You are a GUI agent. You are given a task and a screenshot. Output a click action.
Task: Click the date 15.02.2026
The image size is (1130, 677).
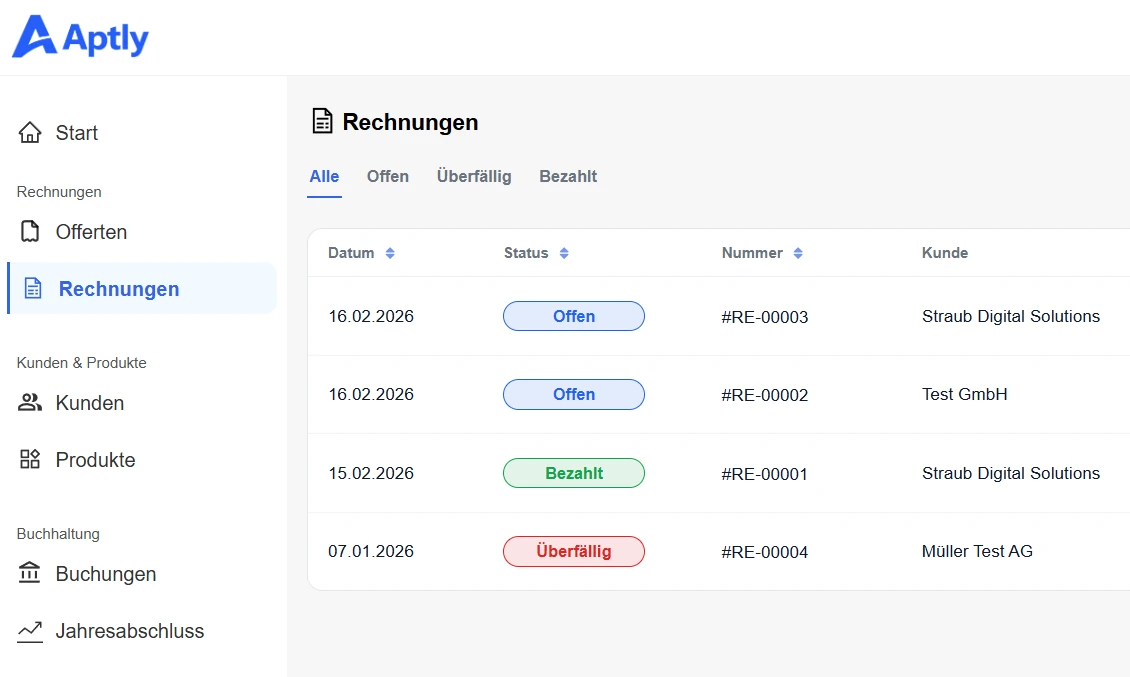pos(371,473)
